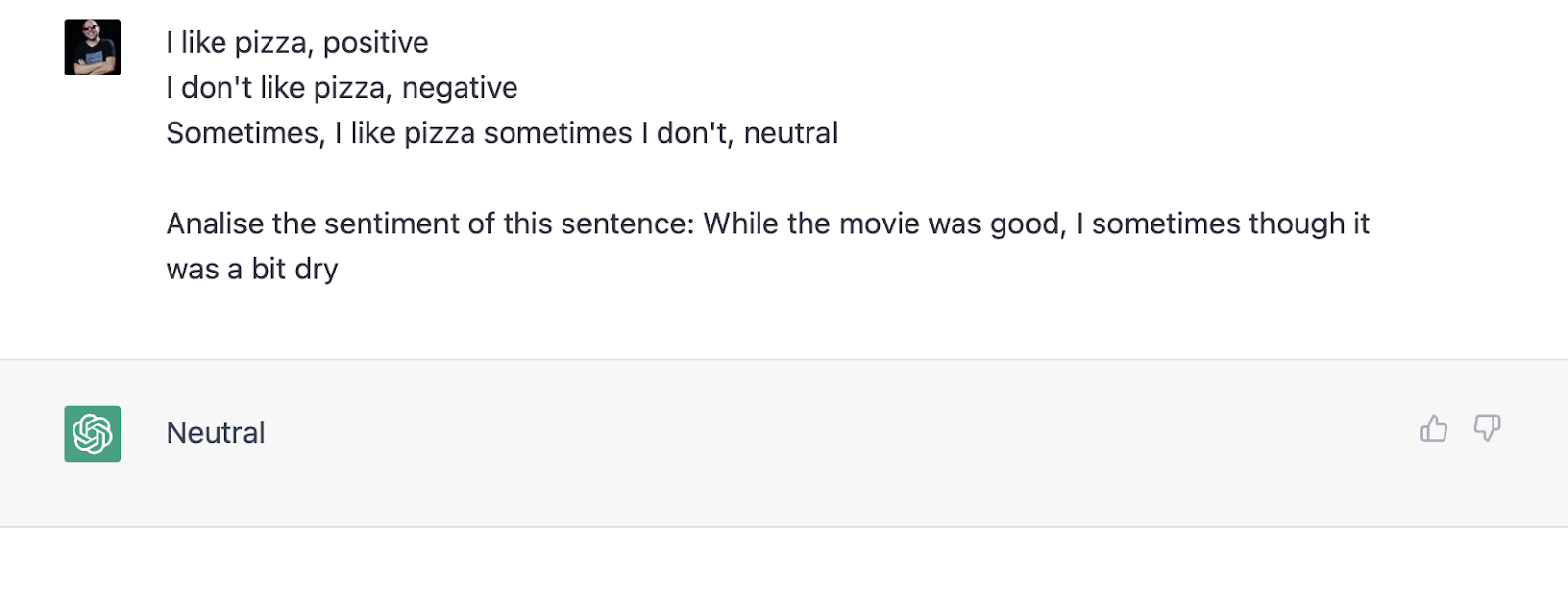Click the thumbs up icon on the response
This screenshot has width=1568, height=596.
1433,428
